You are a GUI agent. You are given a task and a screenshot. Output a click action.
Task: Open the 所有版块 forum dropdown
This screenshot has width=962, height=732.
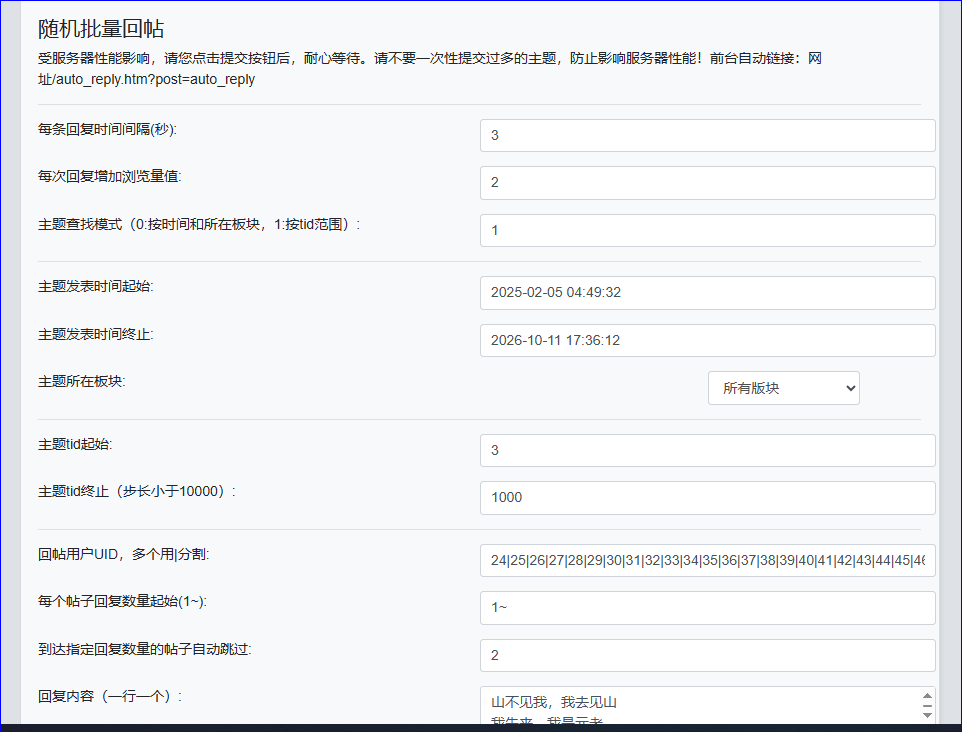tap(783, 388)
